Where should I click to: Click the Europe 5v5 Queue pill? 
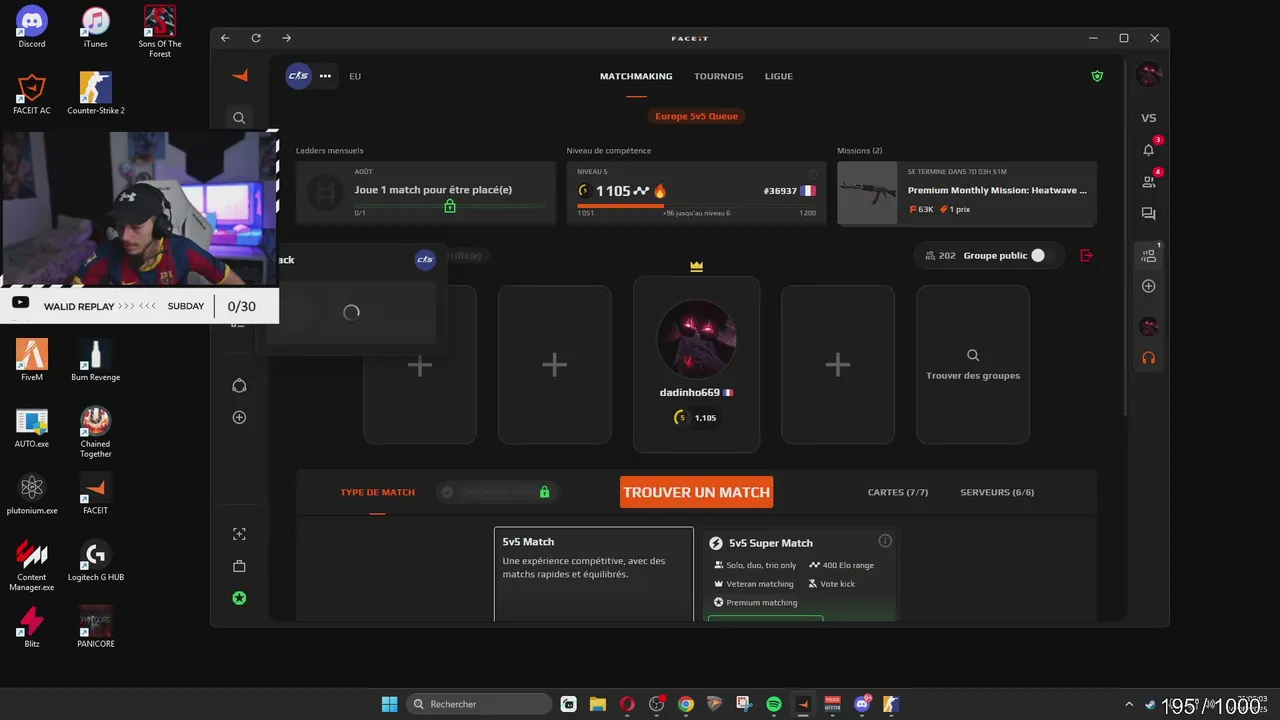click(697, 116)
